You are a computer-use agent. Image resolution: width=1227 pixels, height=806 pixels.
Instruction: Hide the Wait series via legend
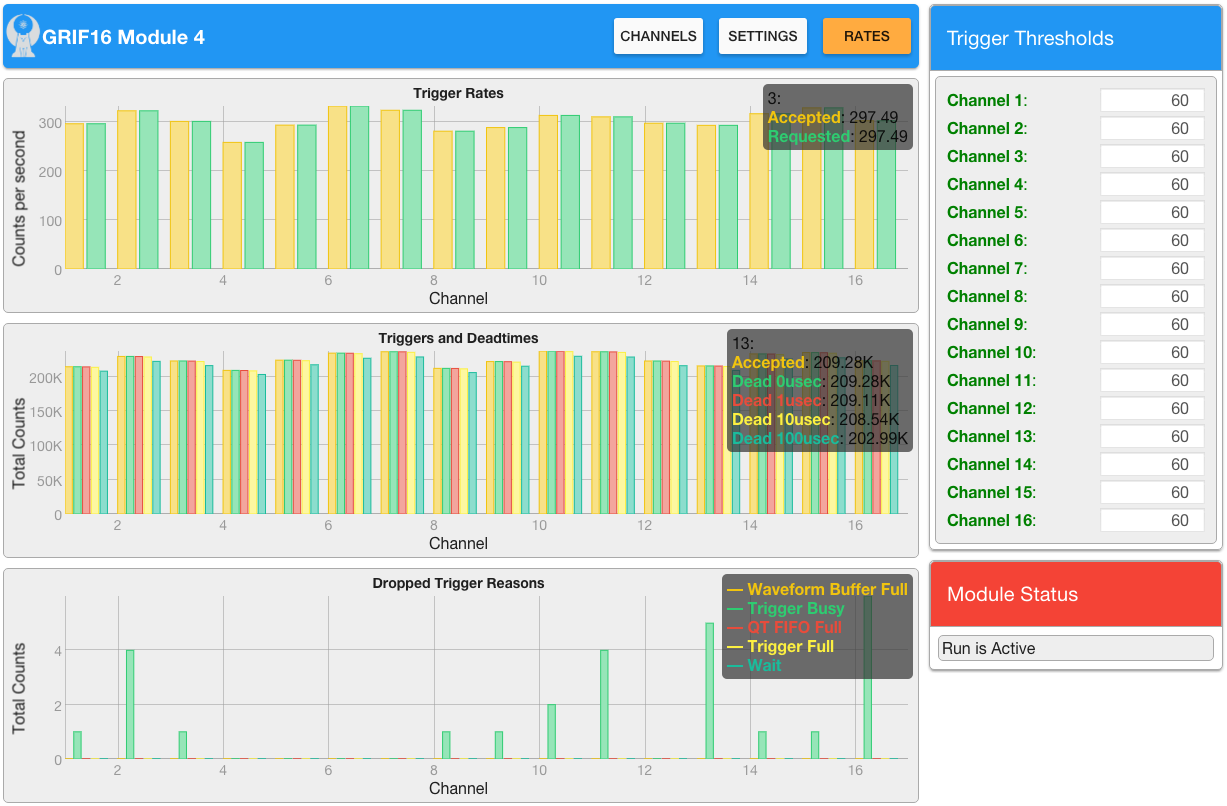click(x=764, y=665)
